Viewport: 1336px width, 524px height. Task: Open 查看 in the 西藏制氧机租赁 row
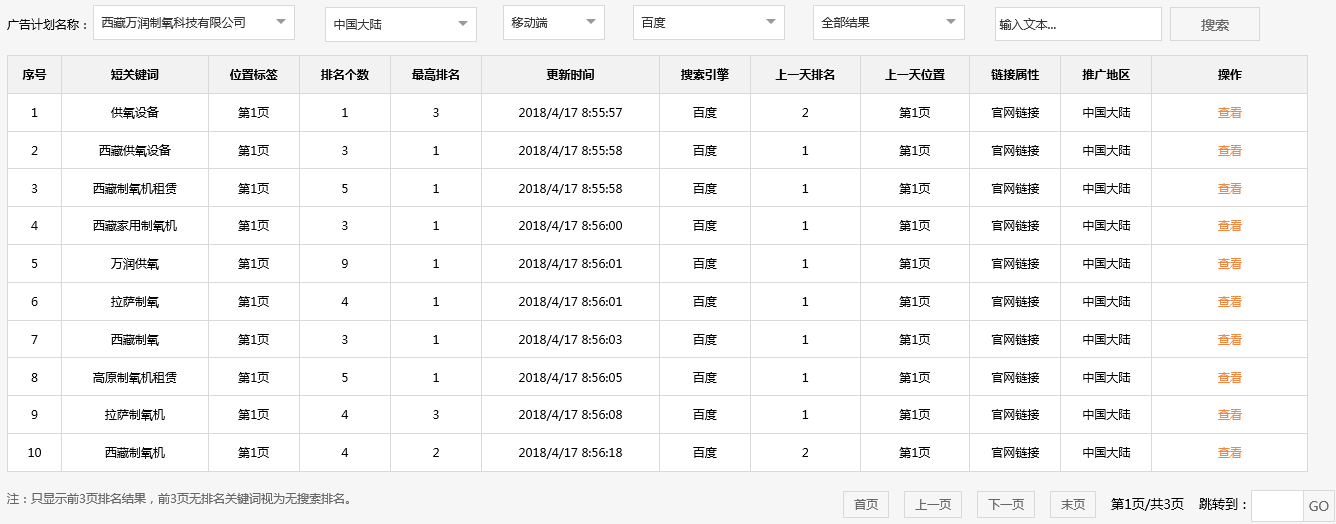coord(1229,189)
